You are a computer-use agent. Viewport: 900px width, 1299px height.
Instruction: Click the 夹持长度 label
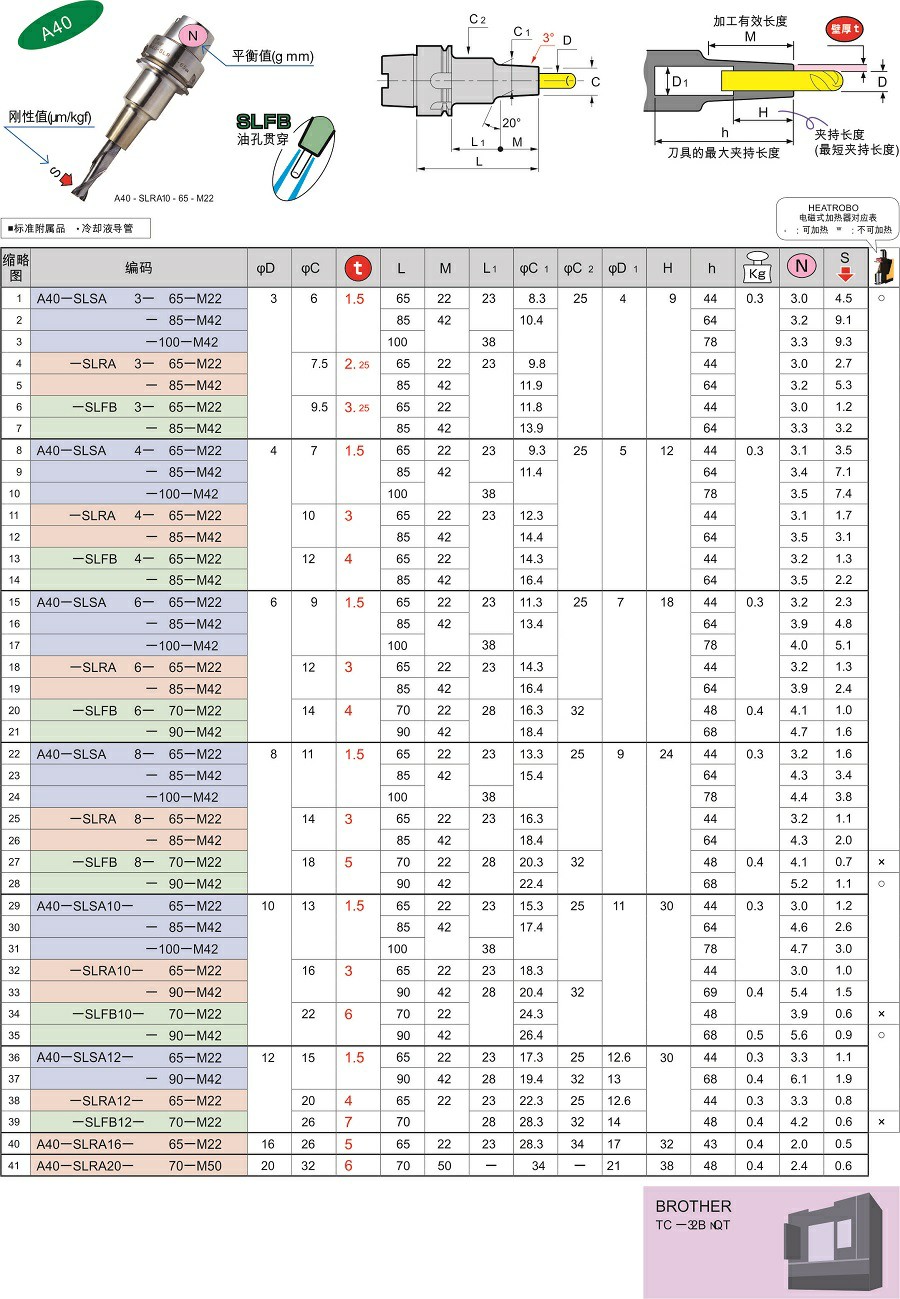pos(839,134)
